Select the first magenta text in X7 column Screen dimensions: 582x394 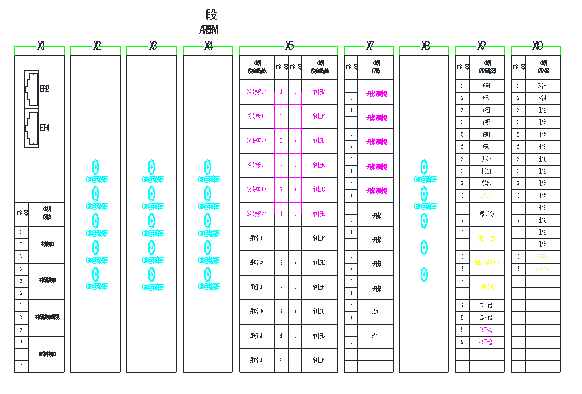click(x=376, y=94)
